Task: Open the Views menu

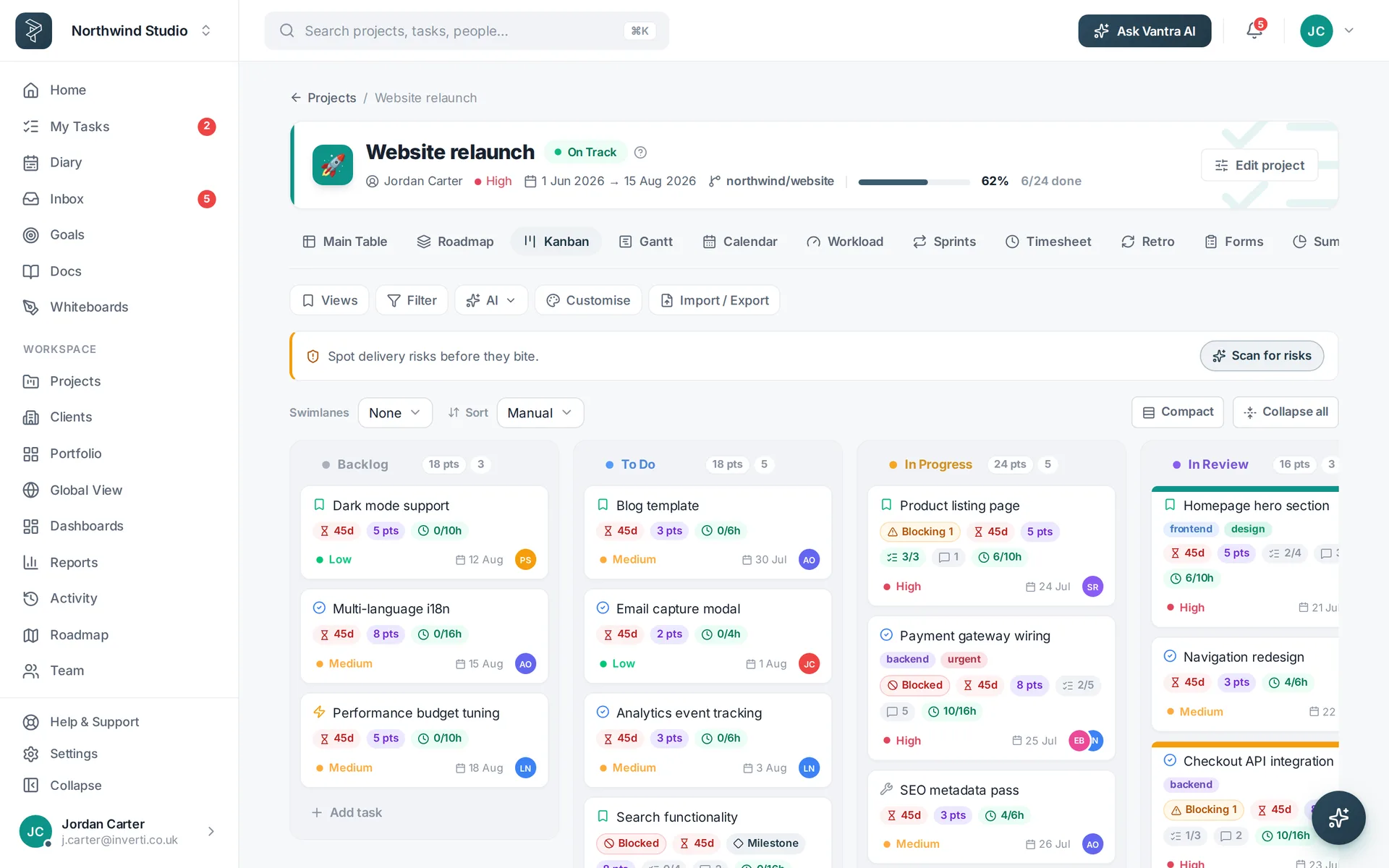Action: pos(329,300)
